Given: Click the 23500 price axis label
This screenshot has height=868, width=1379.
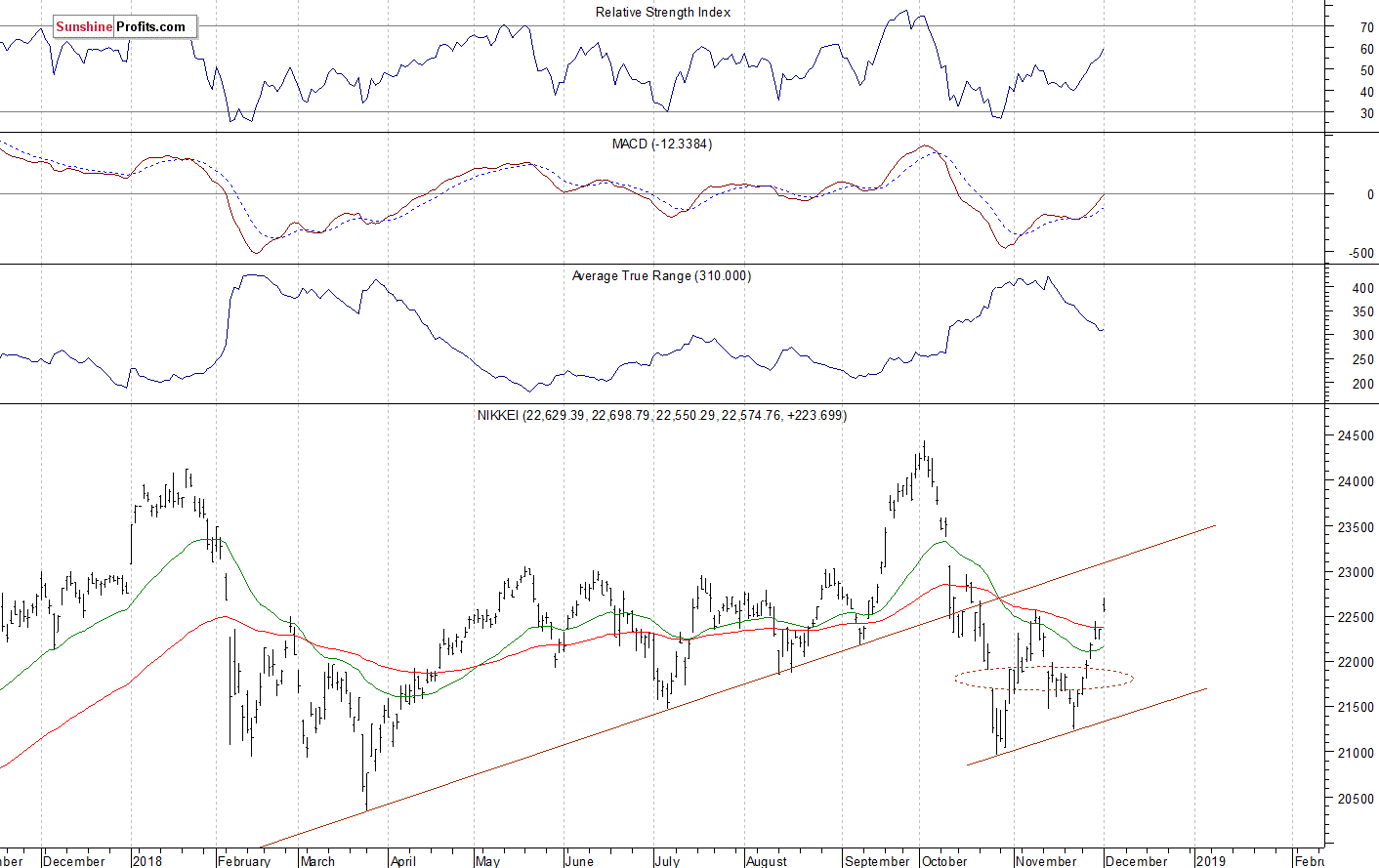Looking at the screenshot, I should click(1355, 527).
